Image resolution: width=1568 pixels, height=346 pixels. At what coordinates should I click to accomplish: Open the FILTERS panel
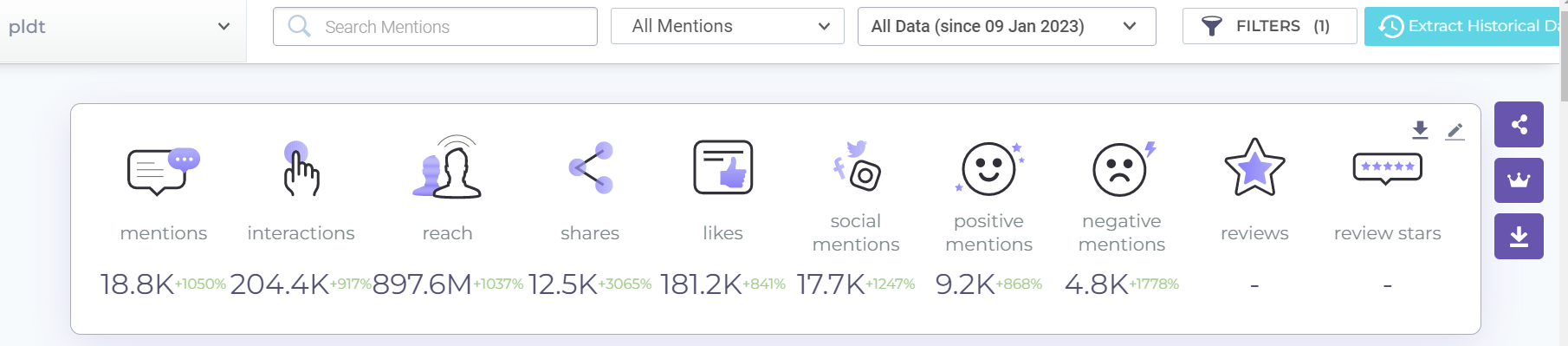coord(1269,26)
